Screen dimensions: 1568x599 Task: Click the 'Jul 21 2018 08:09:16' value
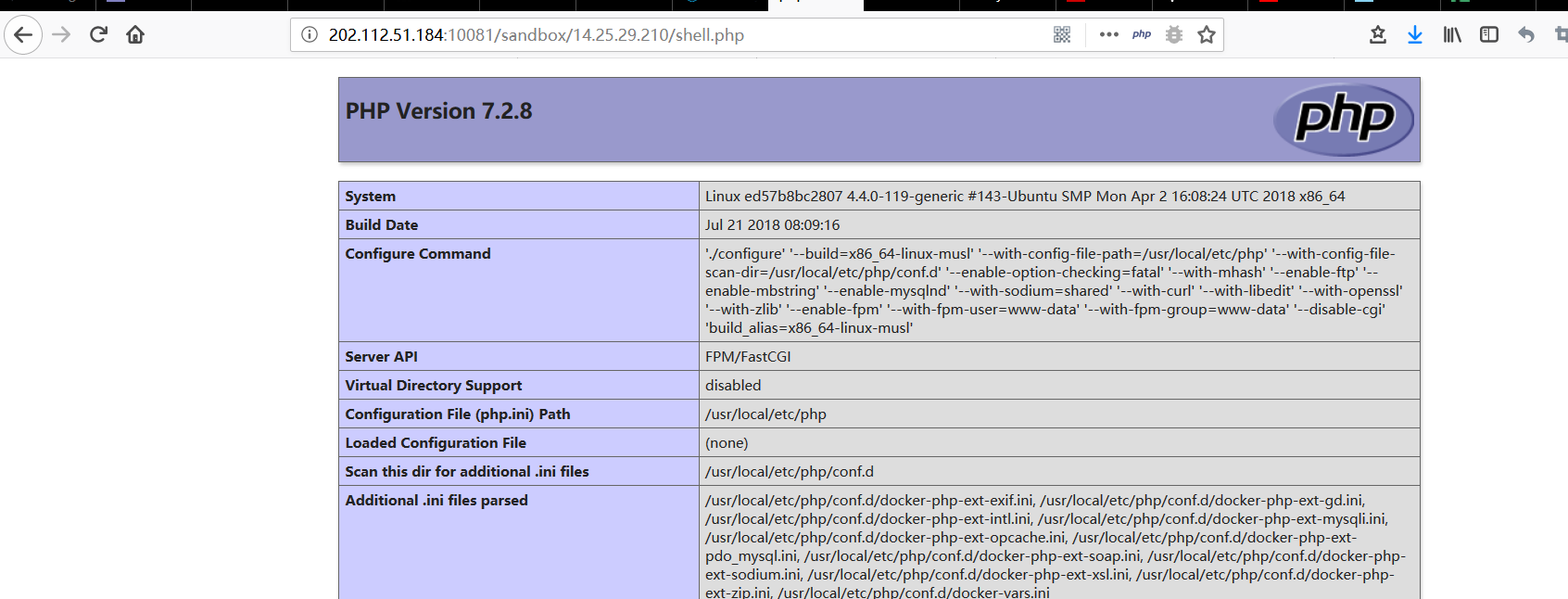click(773, 225)
